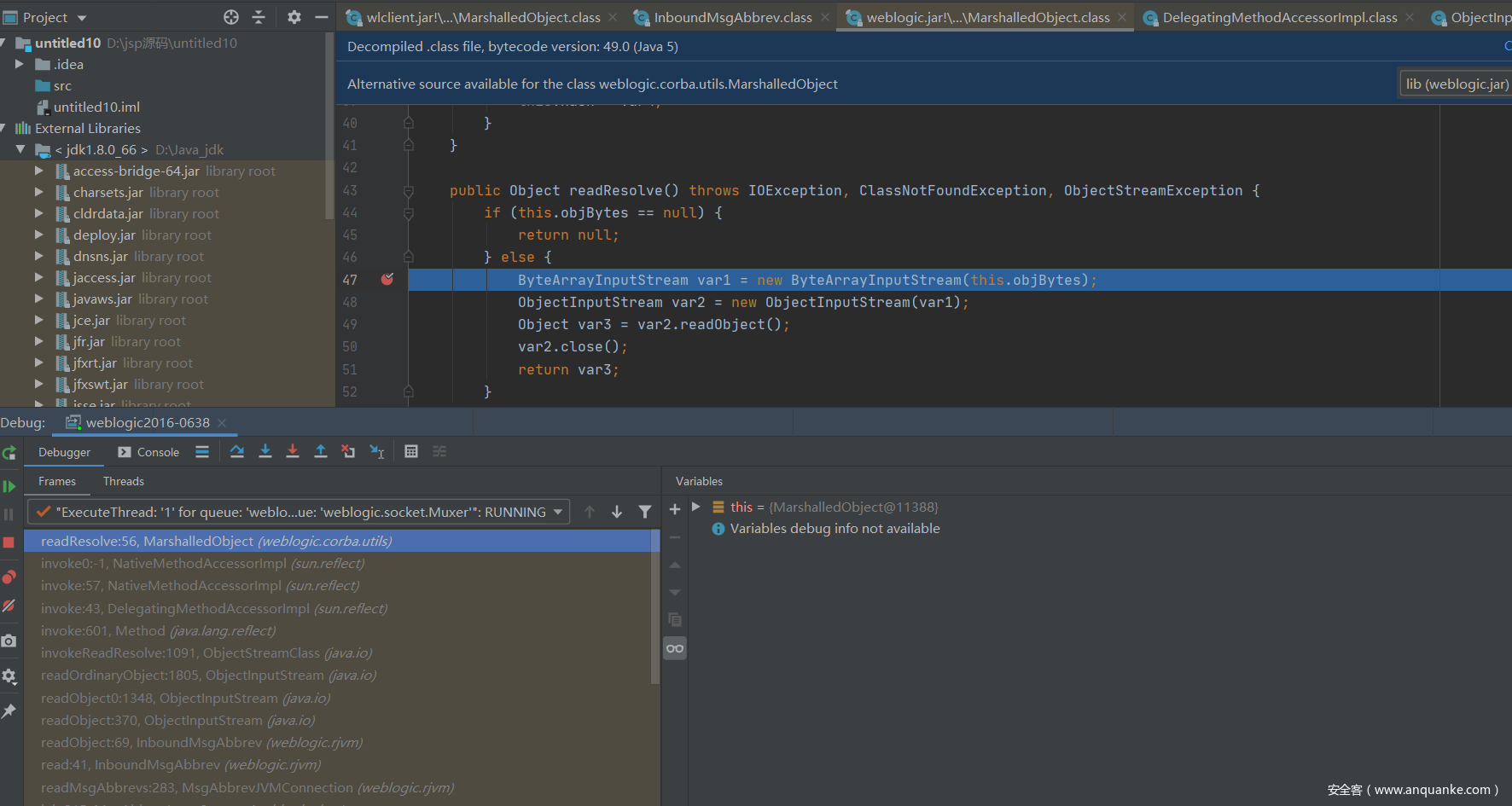Click the Run to Cursor icon

[x=376, y=452]
